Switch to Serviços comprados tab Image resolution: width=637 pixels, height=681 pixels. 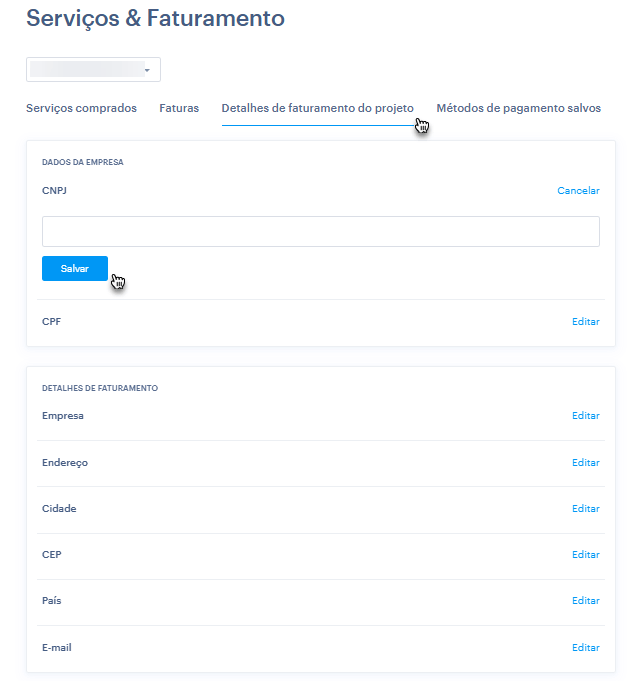(81, 108)
